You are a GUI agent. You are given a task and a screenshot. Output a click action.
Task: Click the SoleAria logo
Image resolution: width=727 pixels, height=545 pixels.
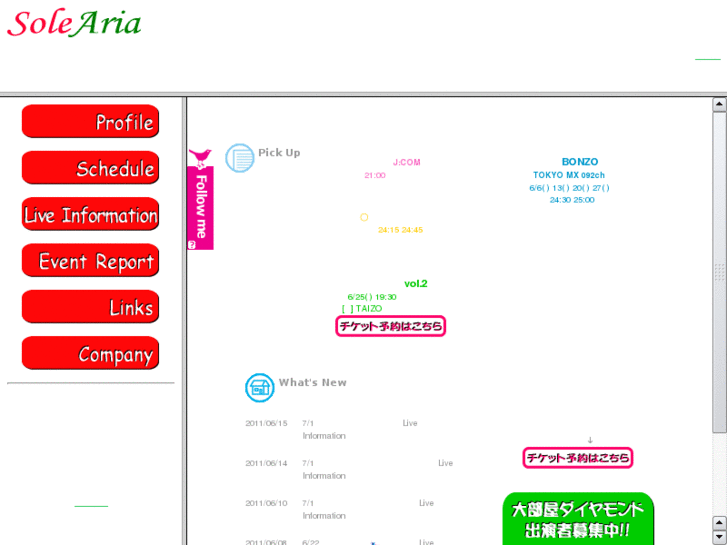[x=74, y=23]
